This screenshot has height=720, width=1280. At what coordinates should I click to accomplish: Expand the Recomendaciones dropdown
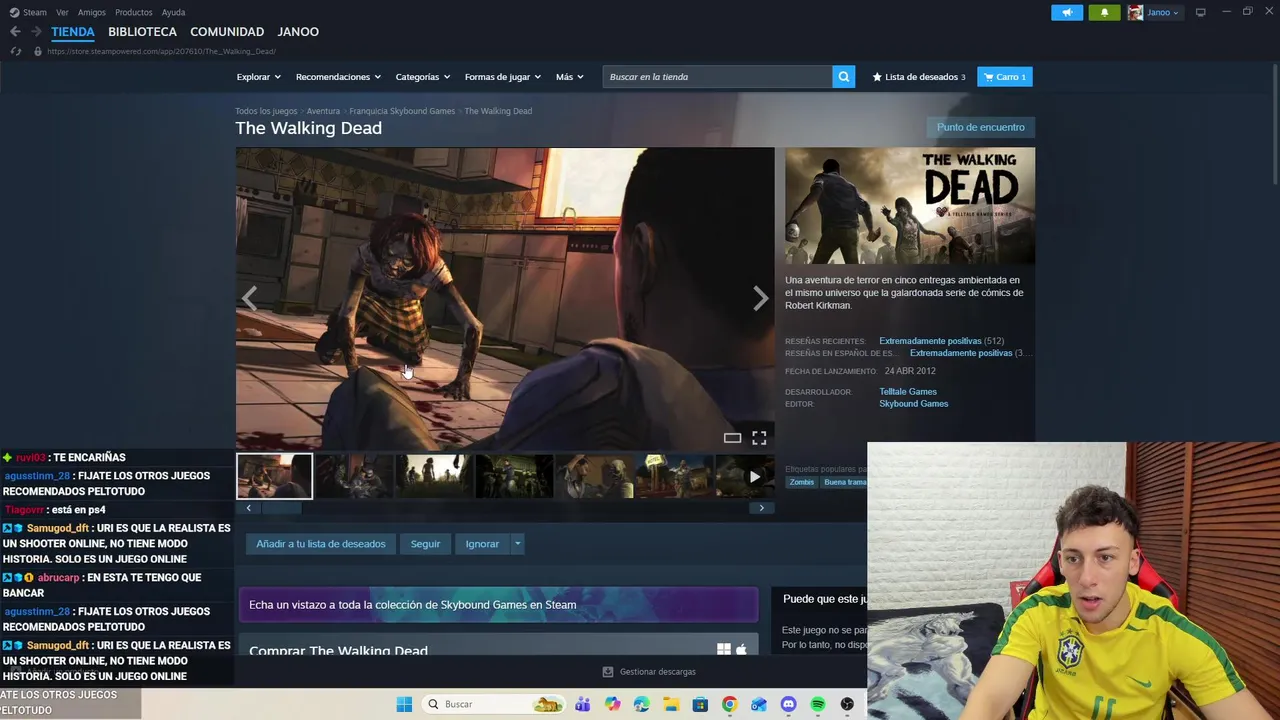coord(338,77)
